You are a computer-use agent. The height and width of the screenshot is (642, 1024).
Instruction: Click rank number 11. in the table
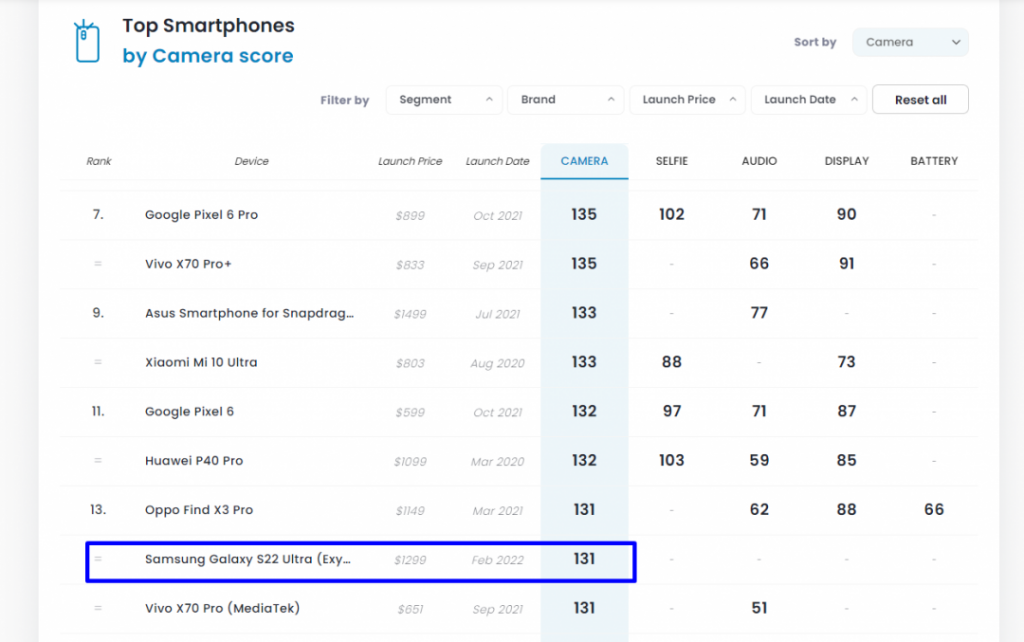point(98,411)
